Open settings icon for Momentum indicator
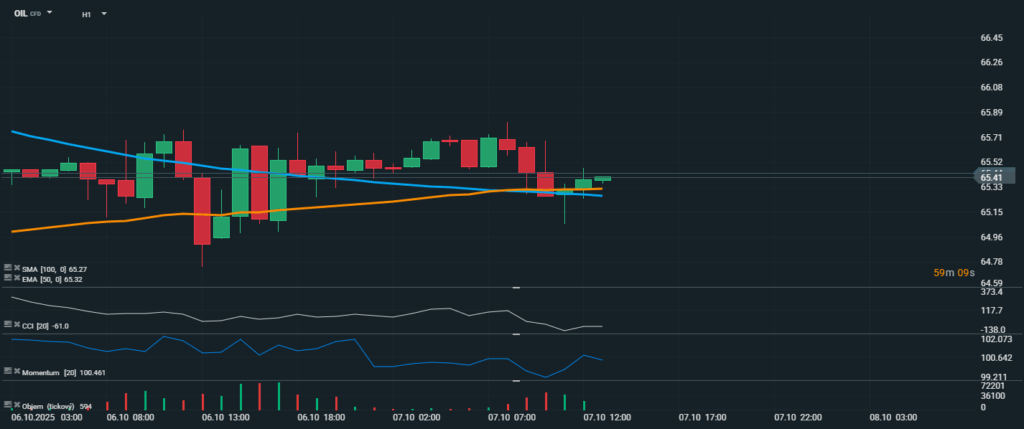1024x429 pixels. pos(7,371)
